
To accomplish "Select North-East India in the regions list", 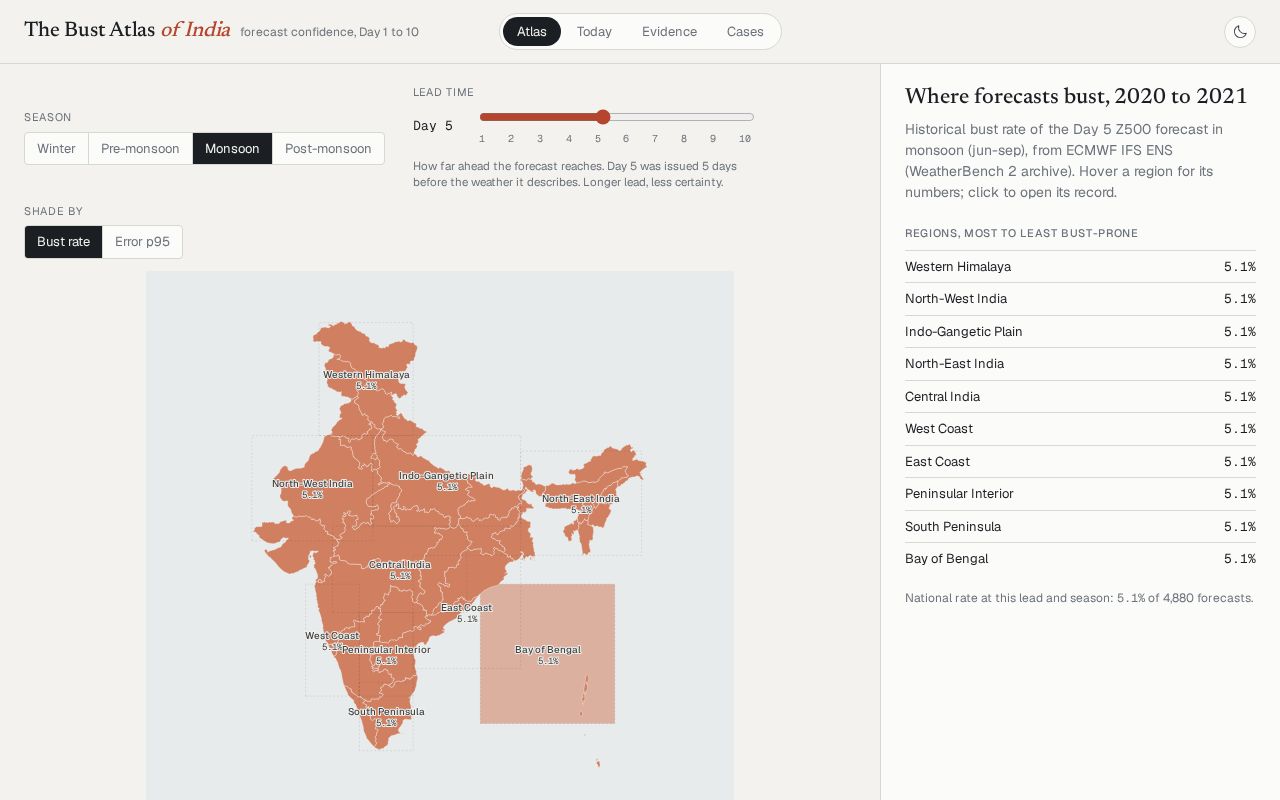I will [x=1080, y=364].
